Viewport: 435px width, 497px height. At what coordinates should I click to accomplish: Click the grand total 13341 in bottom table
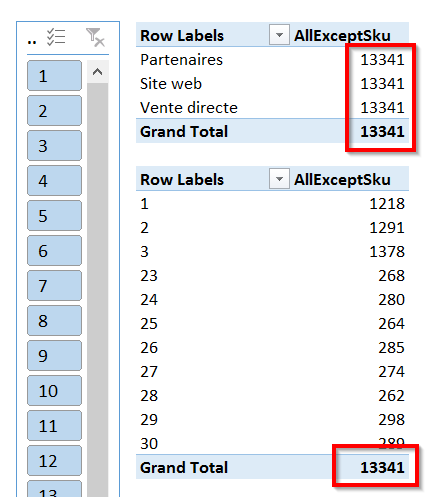point(382,468)
